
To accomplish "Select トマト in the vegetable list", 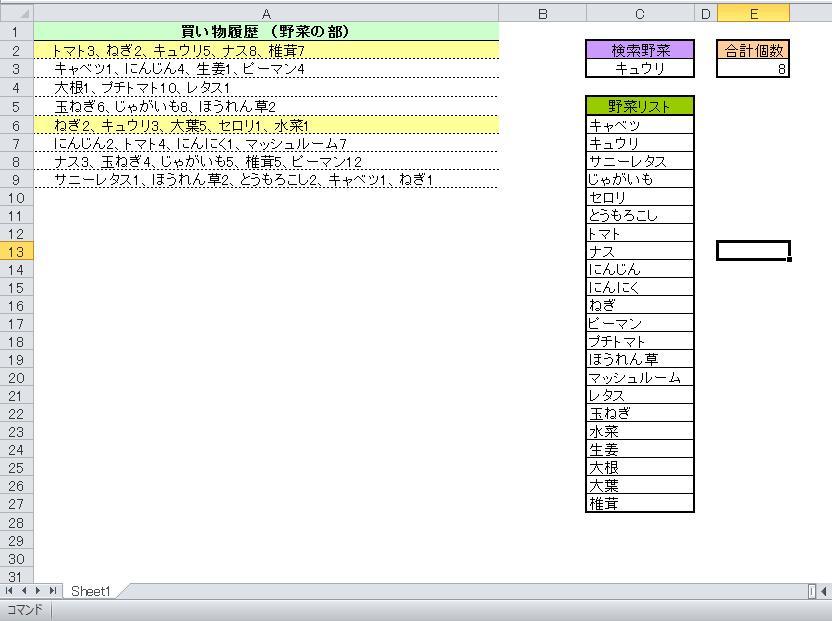I will point(640,234).
